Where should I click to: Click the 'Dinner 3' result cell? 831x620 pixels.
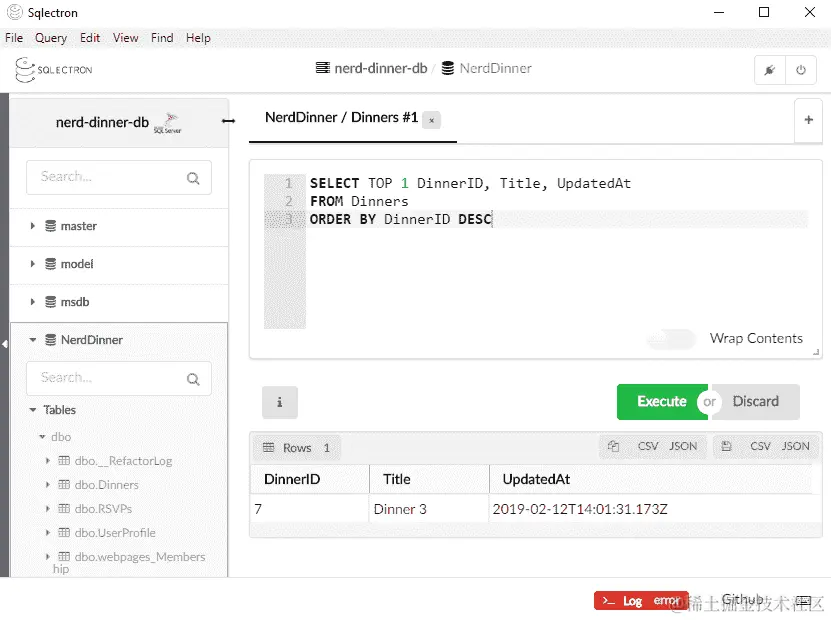[x=429, y=509]
